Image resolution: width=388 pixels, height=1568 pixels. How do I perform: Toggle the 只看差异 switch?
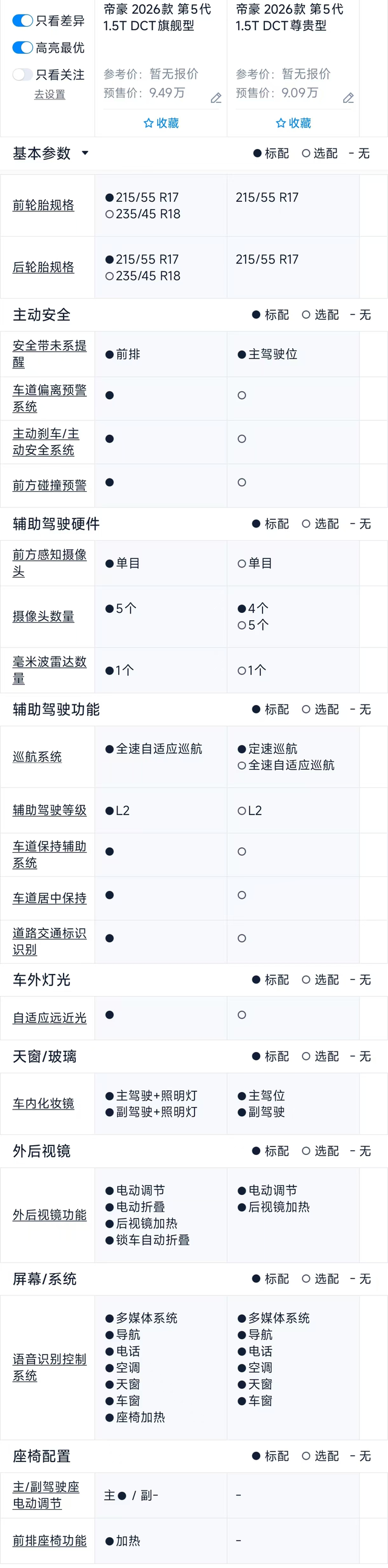(x=22, y=21)
